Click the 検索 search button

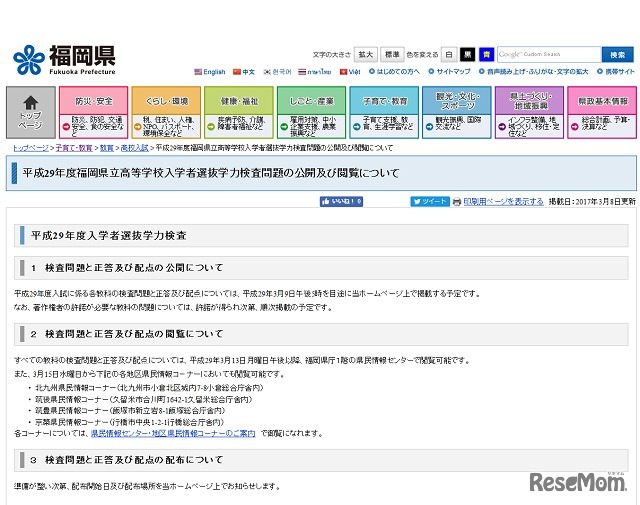click(618, 54)
